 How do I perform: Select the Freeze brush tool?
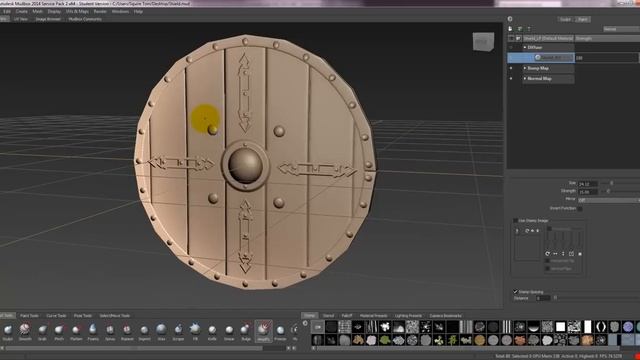pos(280,330)
